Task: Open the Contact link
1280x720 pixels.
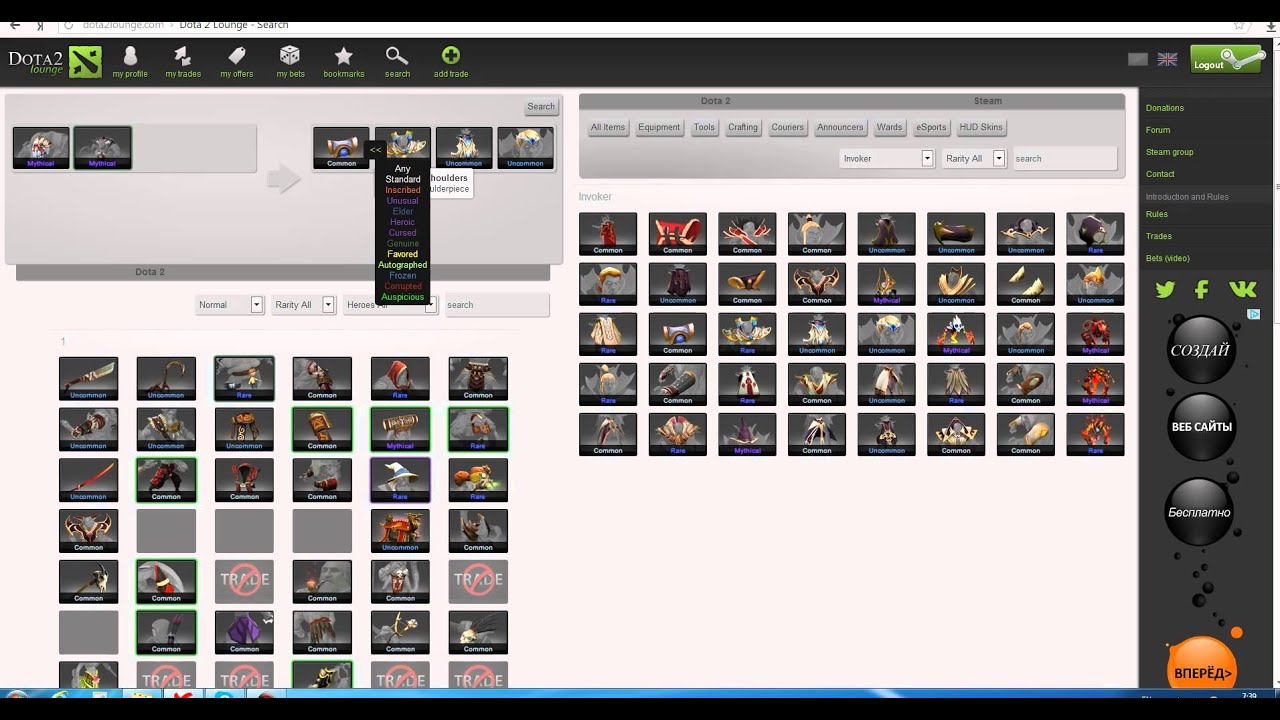Action: [x=1160, y=174]
